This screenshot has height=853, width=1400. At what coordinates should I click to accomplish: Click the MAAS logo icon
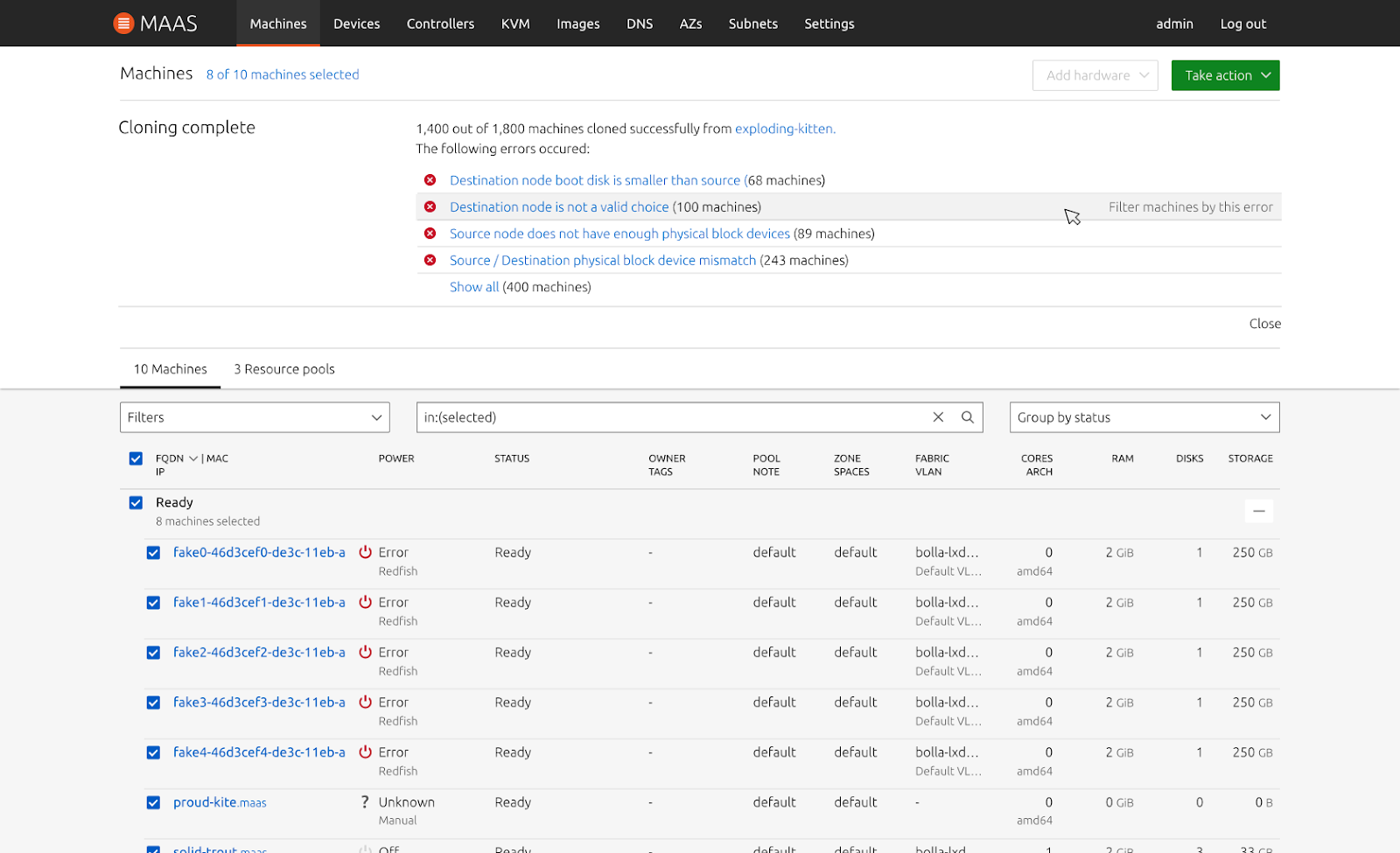(123, 24)
